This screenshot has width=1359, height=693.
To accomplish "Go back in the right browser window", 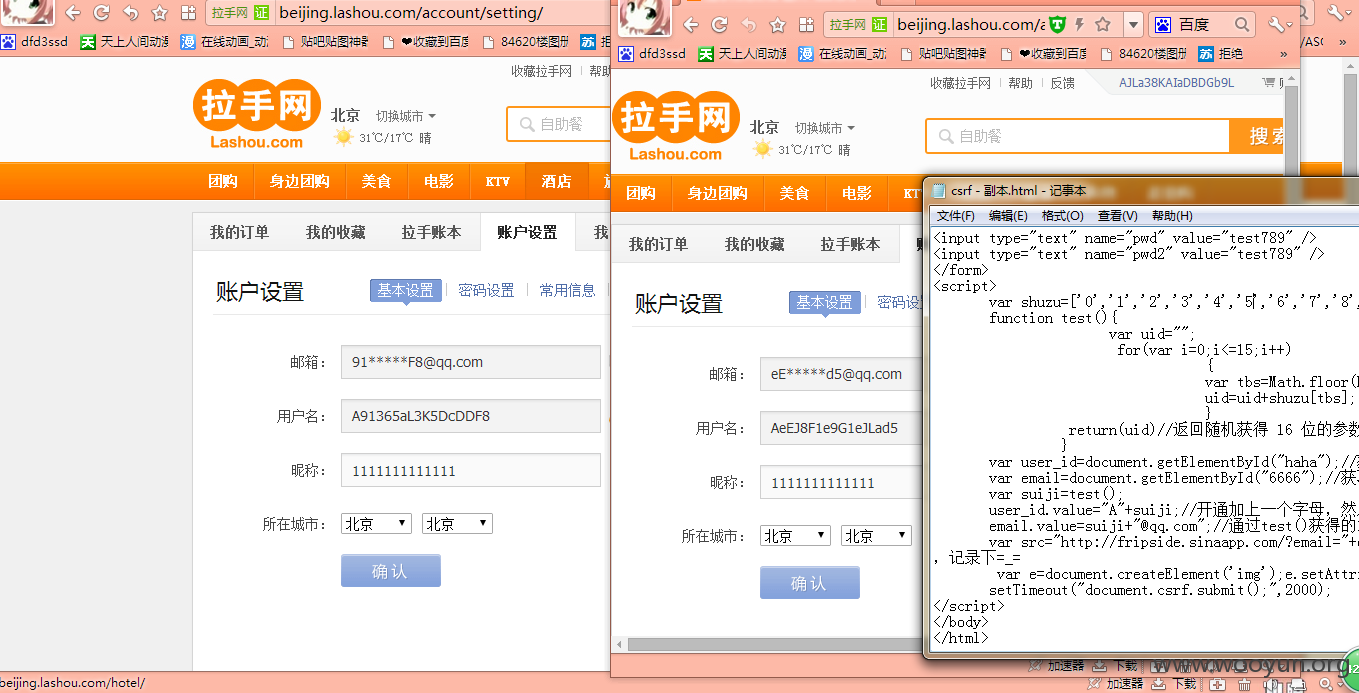I will pyautogui.click(x=691, y=24).
